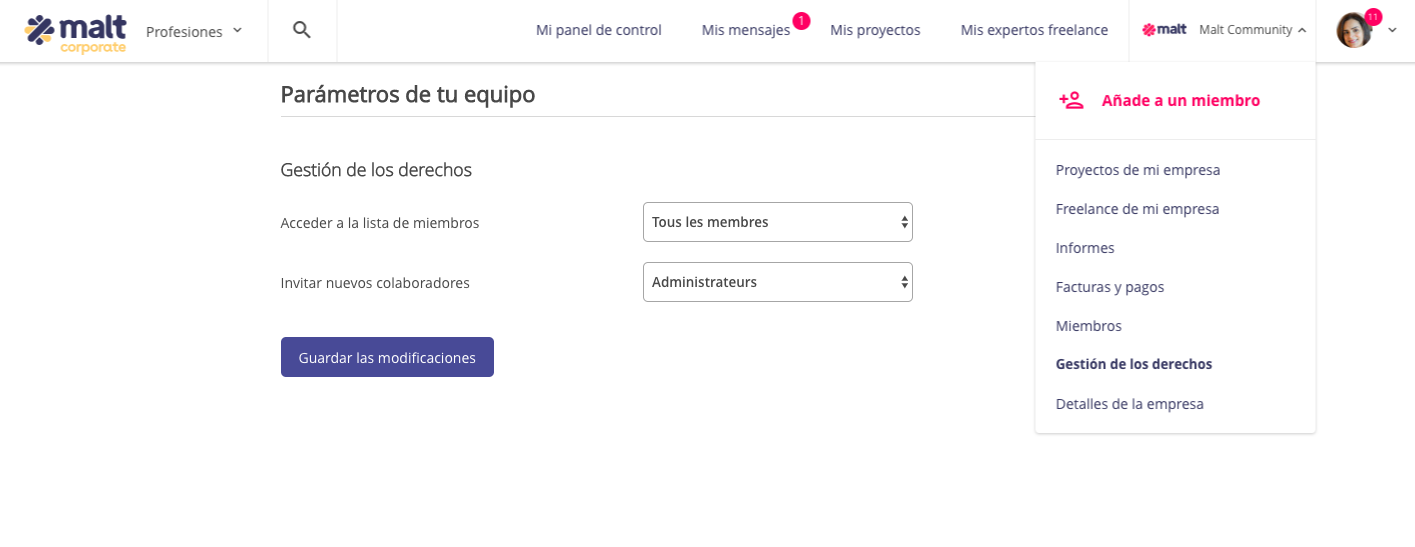Click the 'Gestión de los derechos' section heading
Screen dimensions: 1415x547
point(376,170)
